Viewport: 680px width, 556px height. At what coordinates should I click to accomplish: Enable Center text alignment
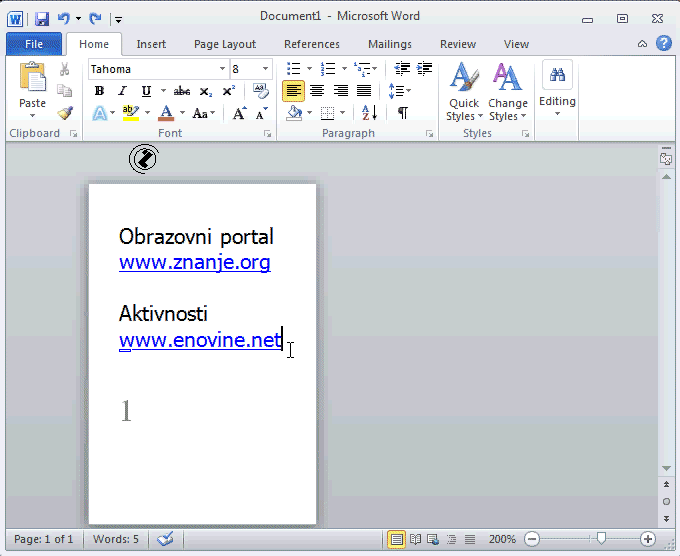317,91
